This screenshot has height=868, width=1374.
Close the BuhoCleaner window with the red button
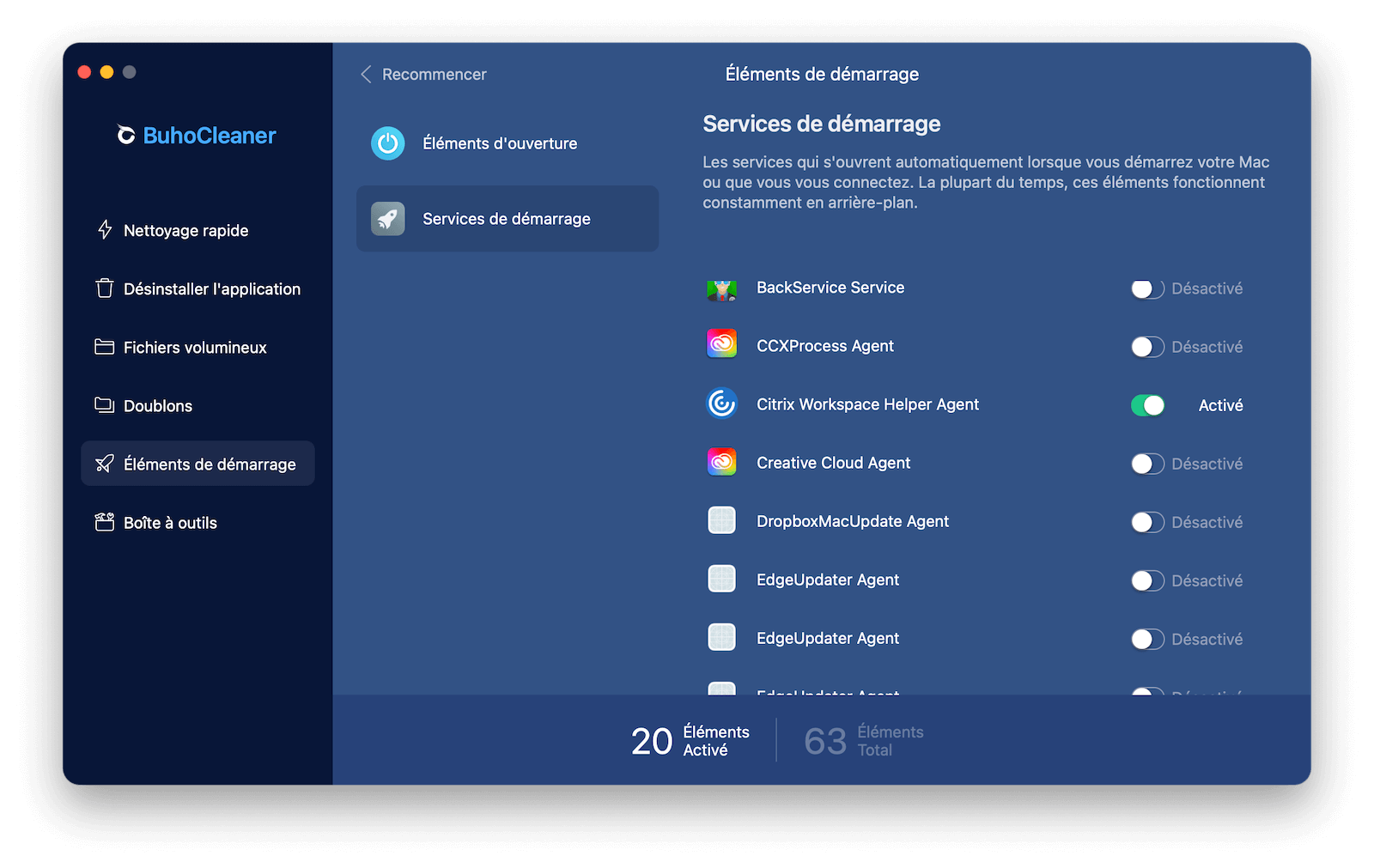pos(84,72)
